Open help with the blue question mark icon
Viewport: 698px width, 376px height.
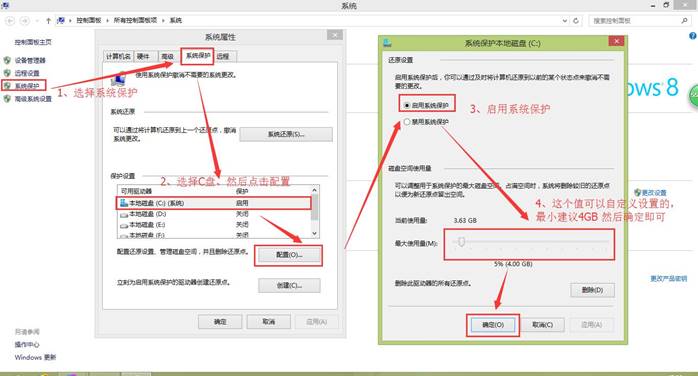(x=693, y=36)
